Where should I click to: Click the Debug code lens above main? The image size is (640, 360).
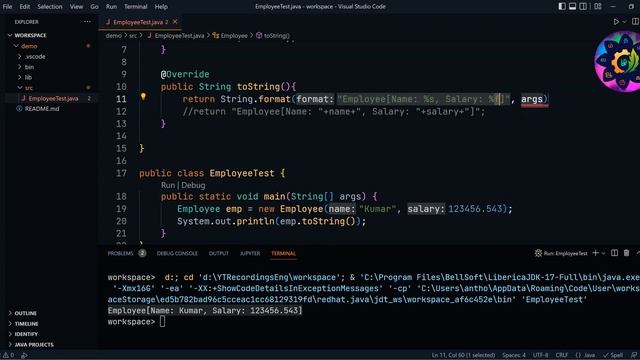click(x=193, y=185)
